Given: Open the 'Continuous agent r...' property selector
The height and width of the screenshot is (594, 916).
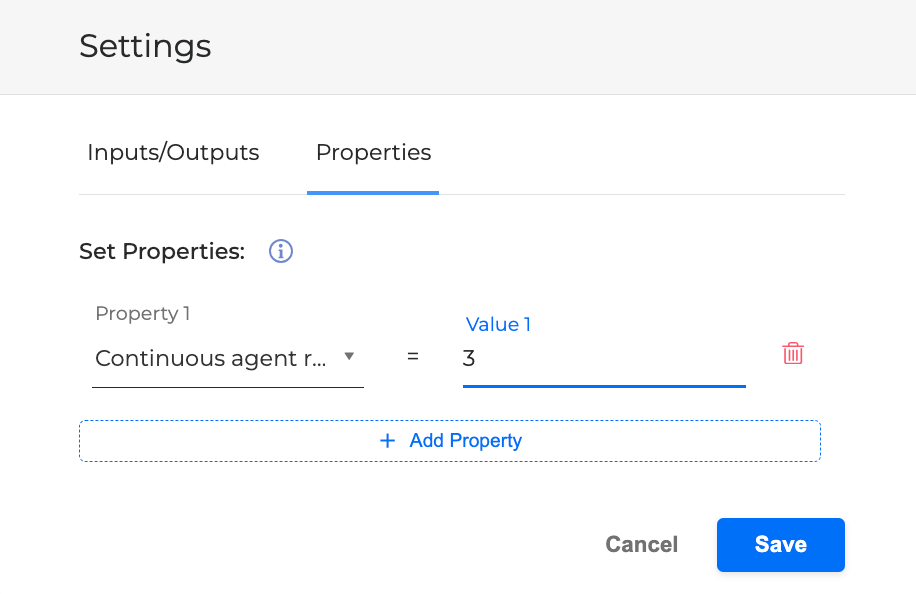Looking at the screenshot, I should [212, 358].
